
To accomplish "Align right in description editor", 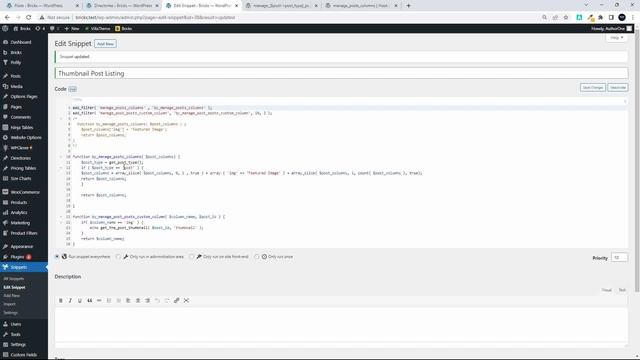I will click(x=148, y=300).
